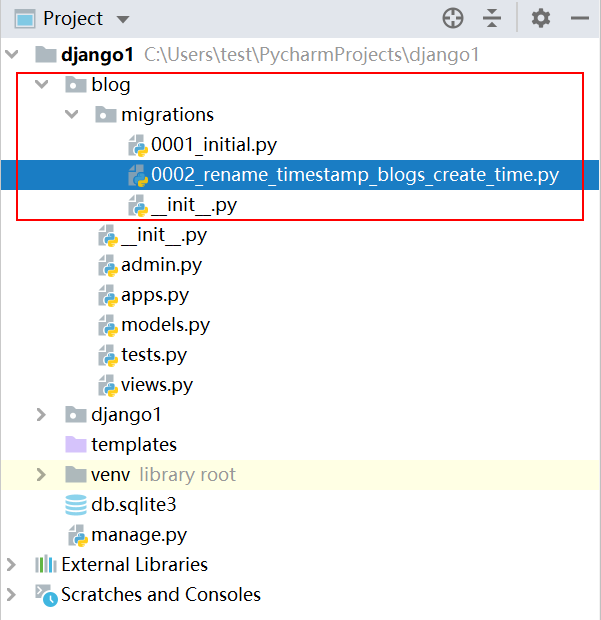Click the Scratches and Consoles label

161,594
